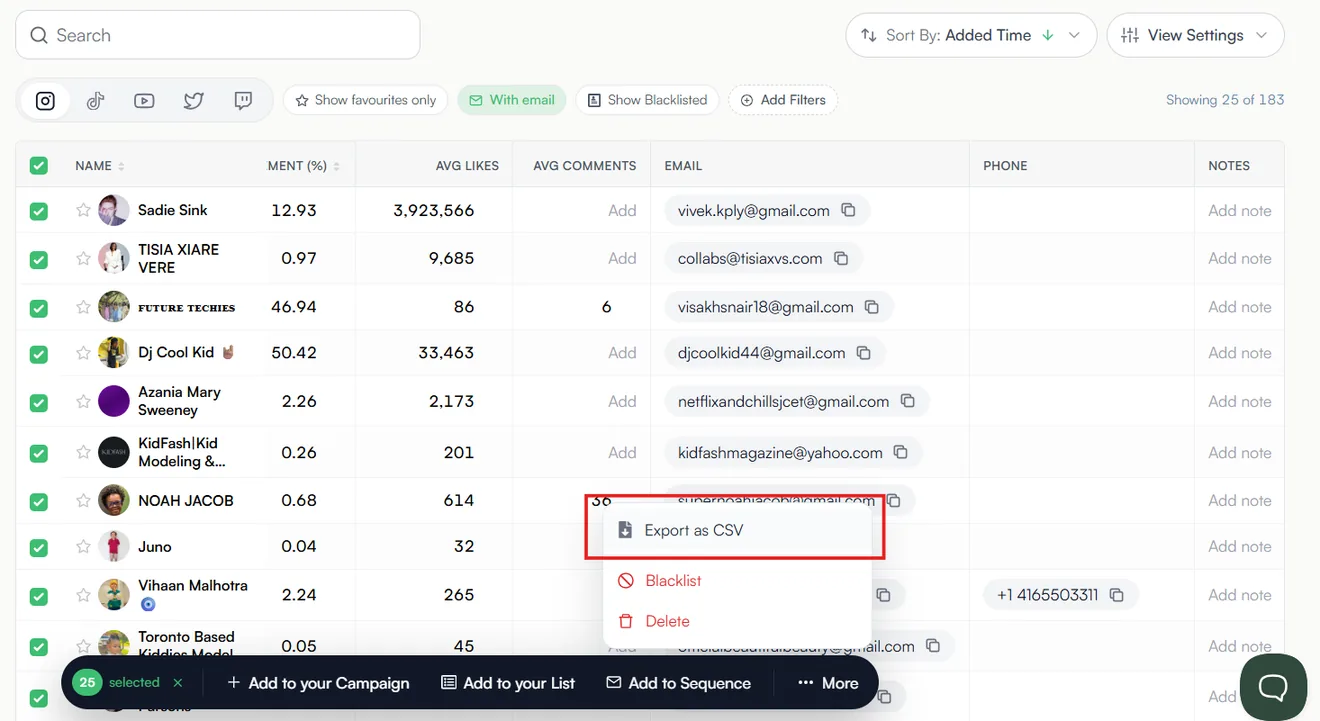Click Add to your Campaign

coord(318,683)
